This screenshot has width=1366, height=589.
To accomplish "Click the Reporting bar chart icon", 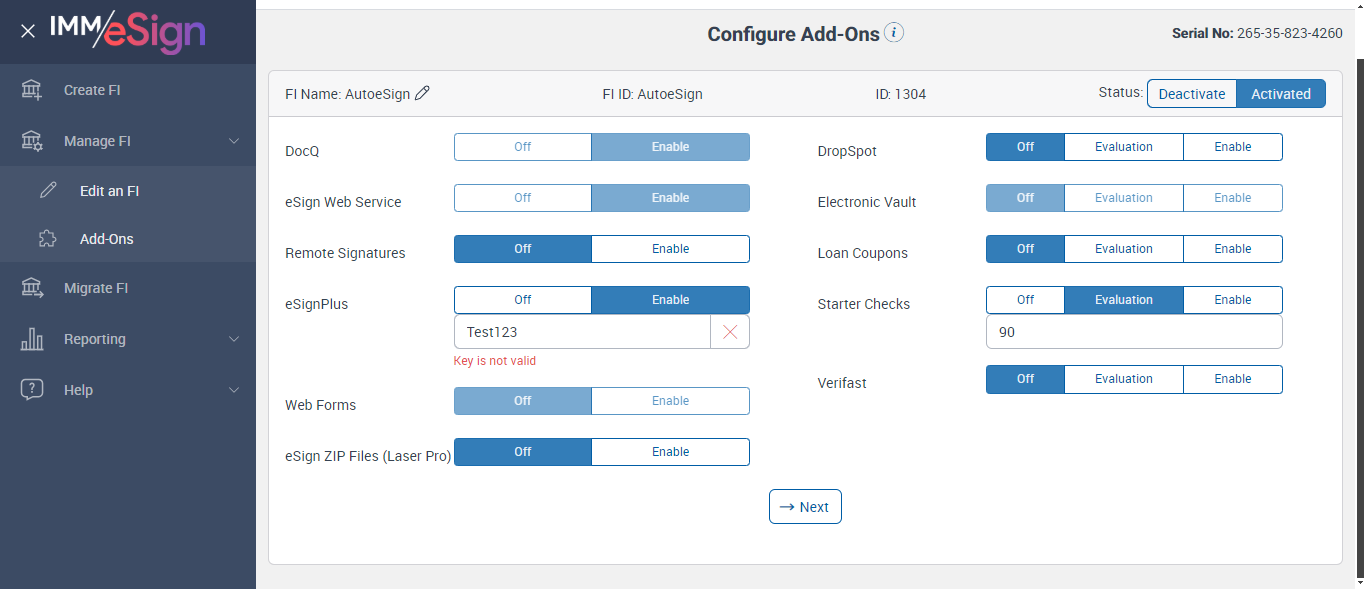I will click(32, 339).
